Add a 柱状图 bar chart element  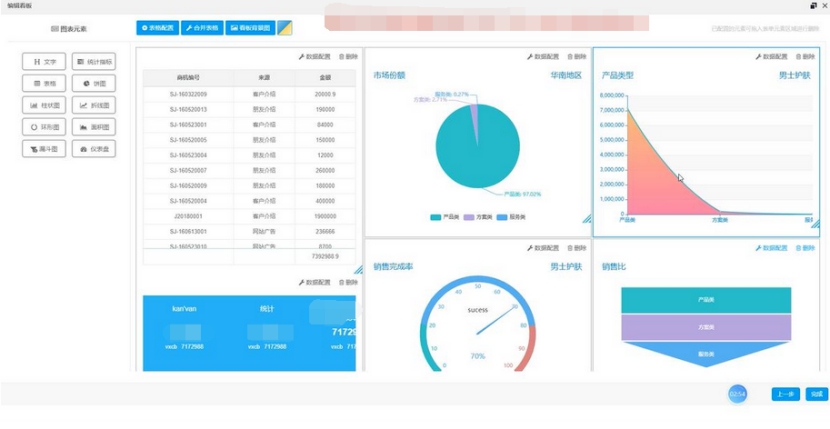pyautogui.click(x=44, y=105)
